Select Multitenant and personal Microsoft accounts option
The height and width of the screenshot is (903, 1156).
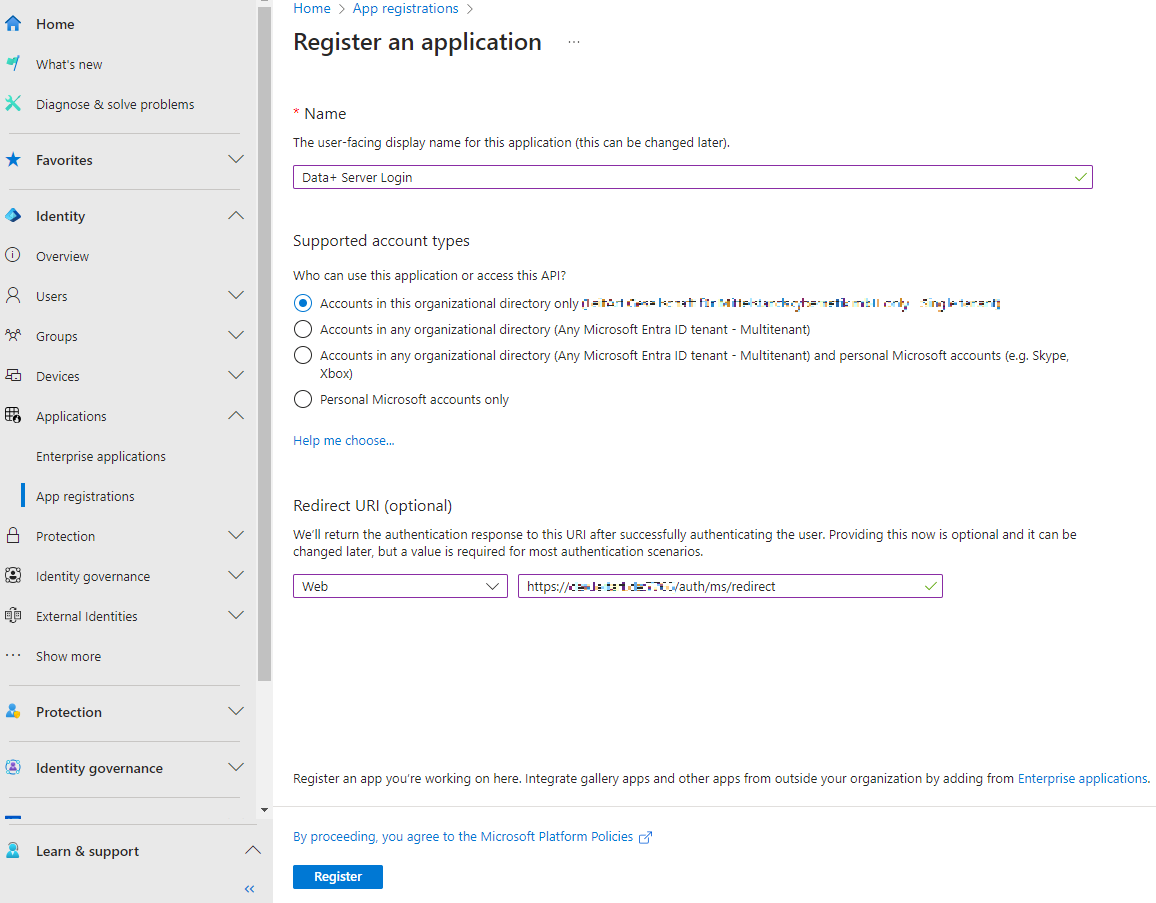coord(303,355)
